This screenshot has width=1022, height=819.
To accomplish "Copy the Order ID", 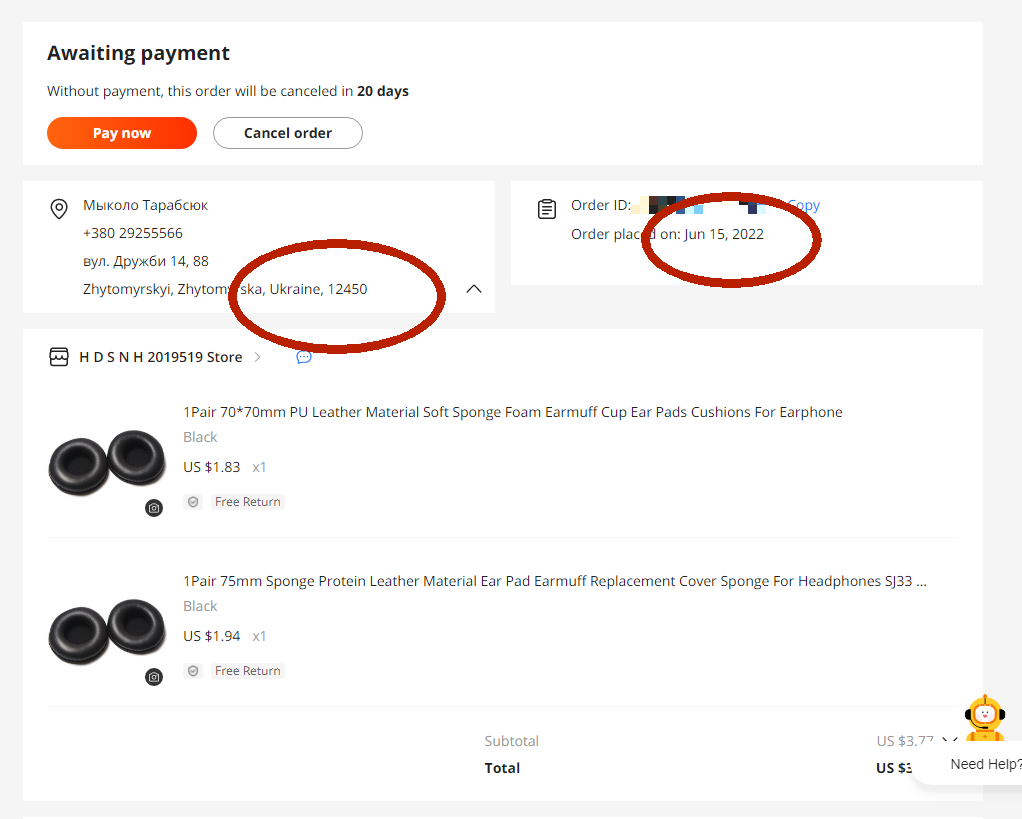I will (804, 205).
